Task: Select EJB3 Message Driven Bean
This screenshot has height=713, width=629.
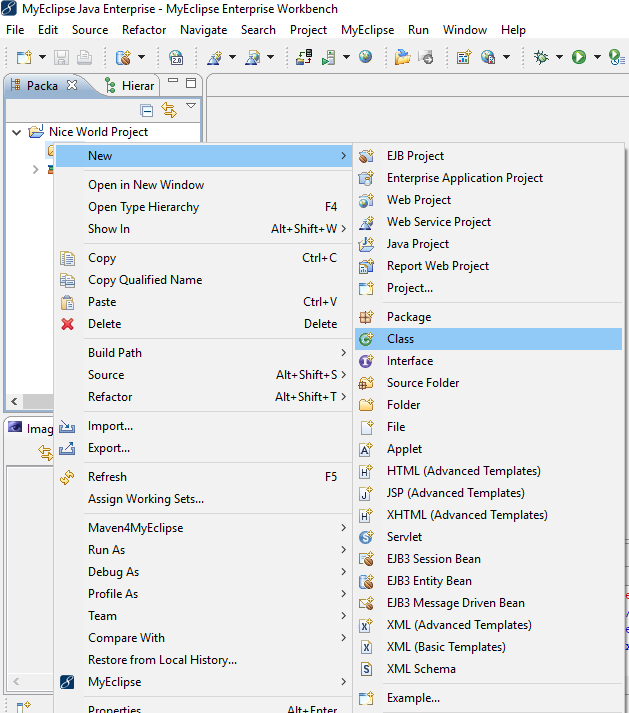Action: tap(488, 603)
